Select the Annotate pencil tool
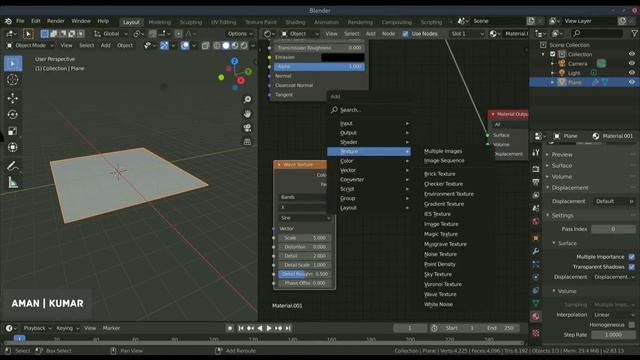The width and height of the screenshot is (640, 360). [13, 166]
